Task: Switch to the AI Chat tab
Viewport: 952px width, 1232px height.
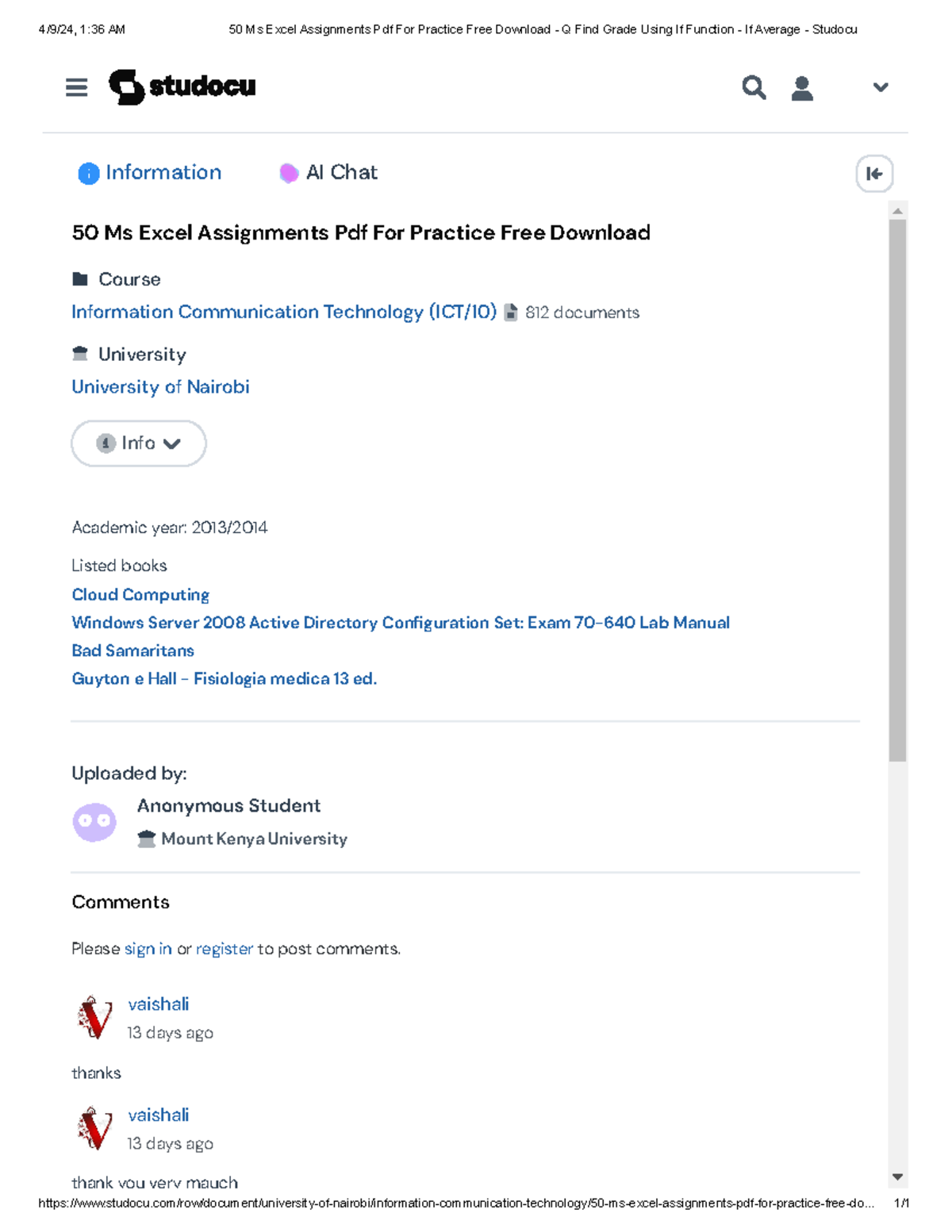Action: pos(328,173)
